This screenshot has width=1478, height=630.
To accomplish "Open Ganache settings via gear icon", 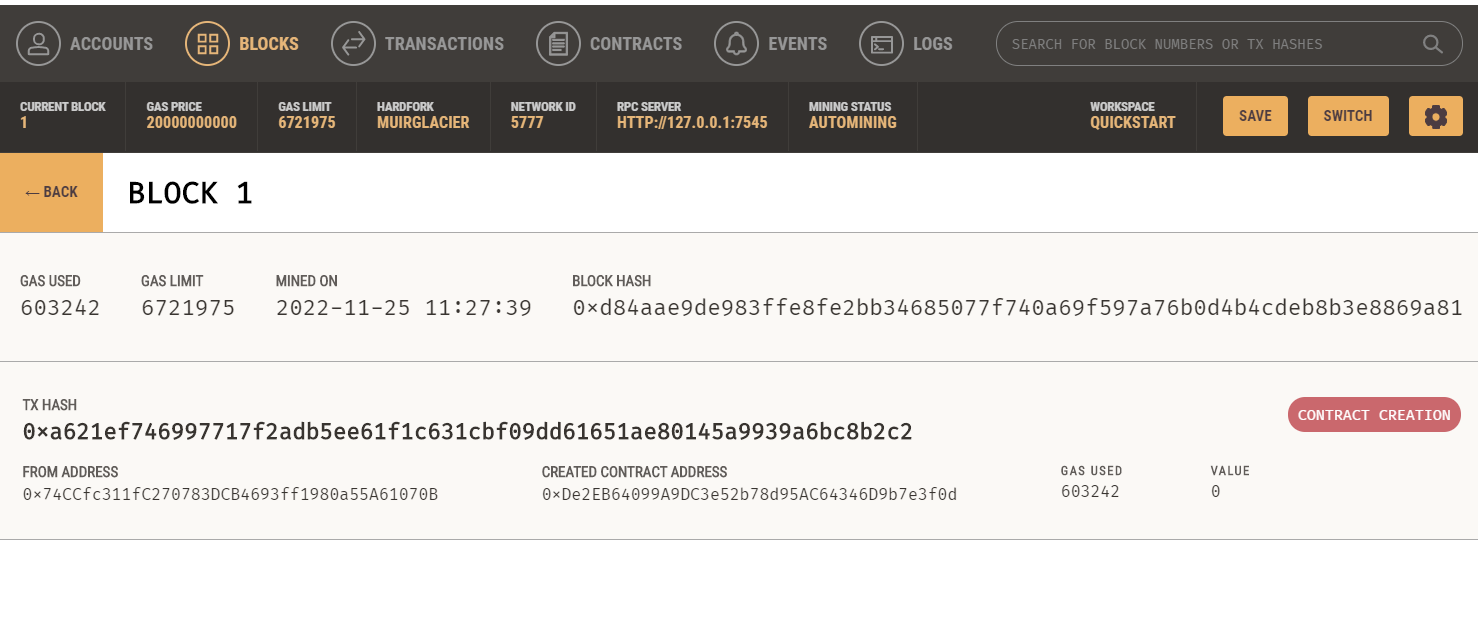I will [x=1436, y=116].
